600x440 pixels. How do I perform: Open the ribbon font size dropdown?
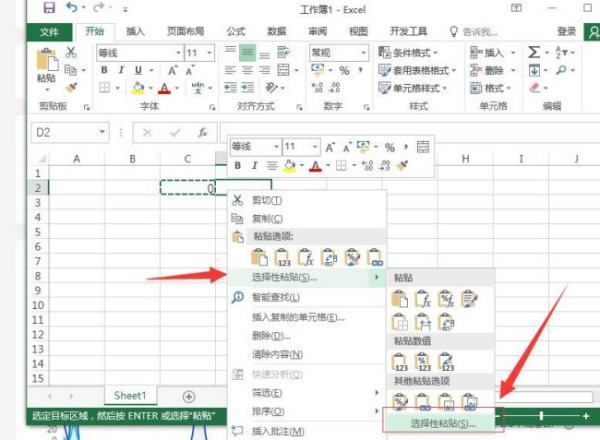(209, 52)
